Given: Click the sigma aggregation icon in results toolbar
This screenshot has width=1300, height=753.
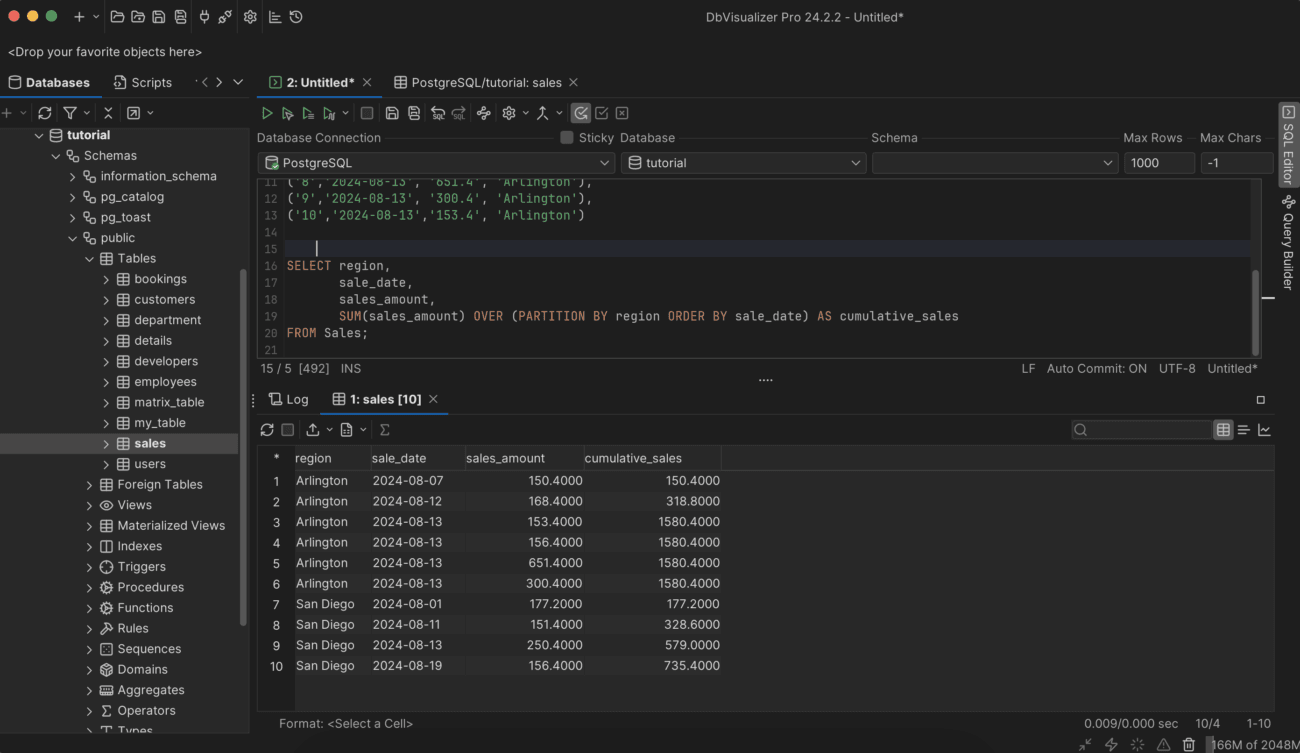Looking at the screenshot, I should pos(385,429).
